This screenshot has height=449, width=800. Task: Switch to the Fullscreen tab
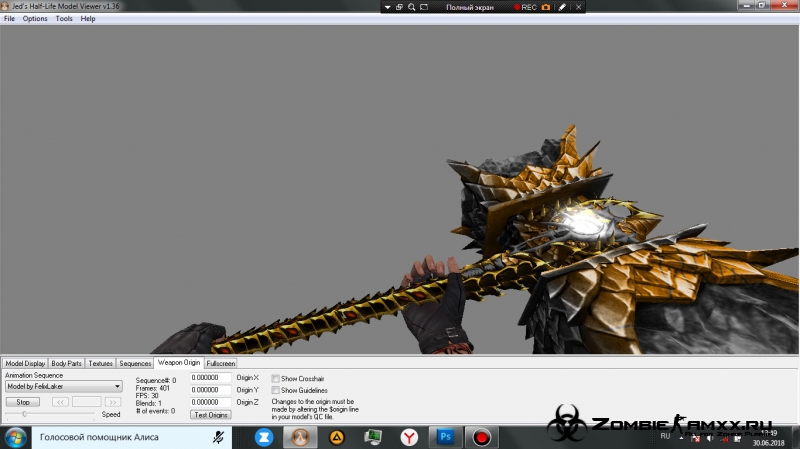coord(220,363)
